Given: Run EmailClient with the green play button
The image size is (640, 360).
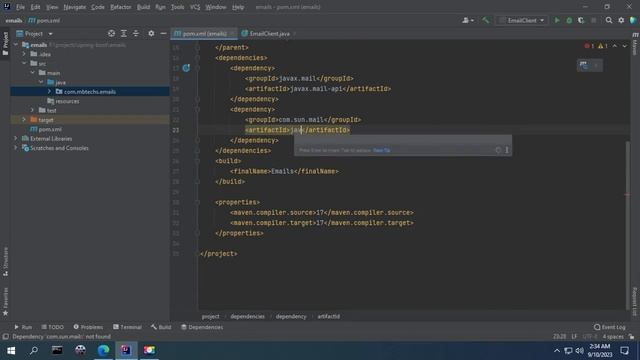Looking at the screenshot, I should (557, 20).
